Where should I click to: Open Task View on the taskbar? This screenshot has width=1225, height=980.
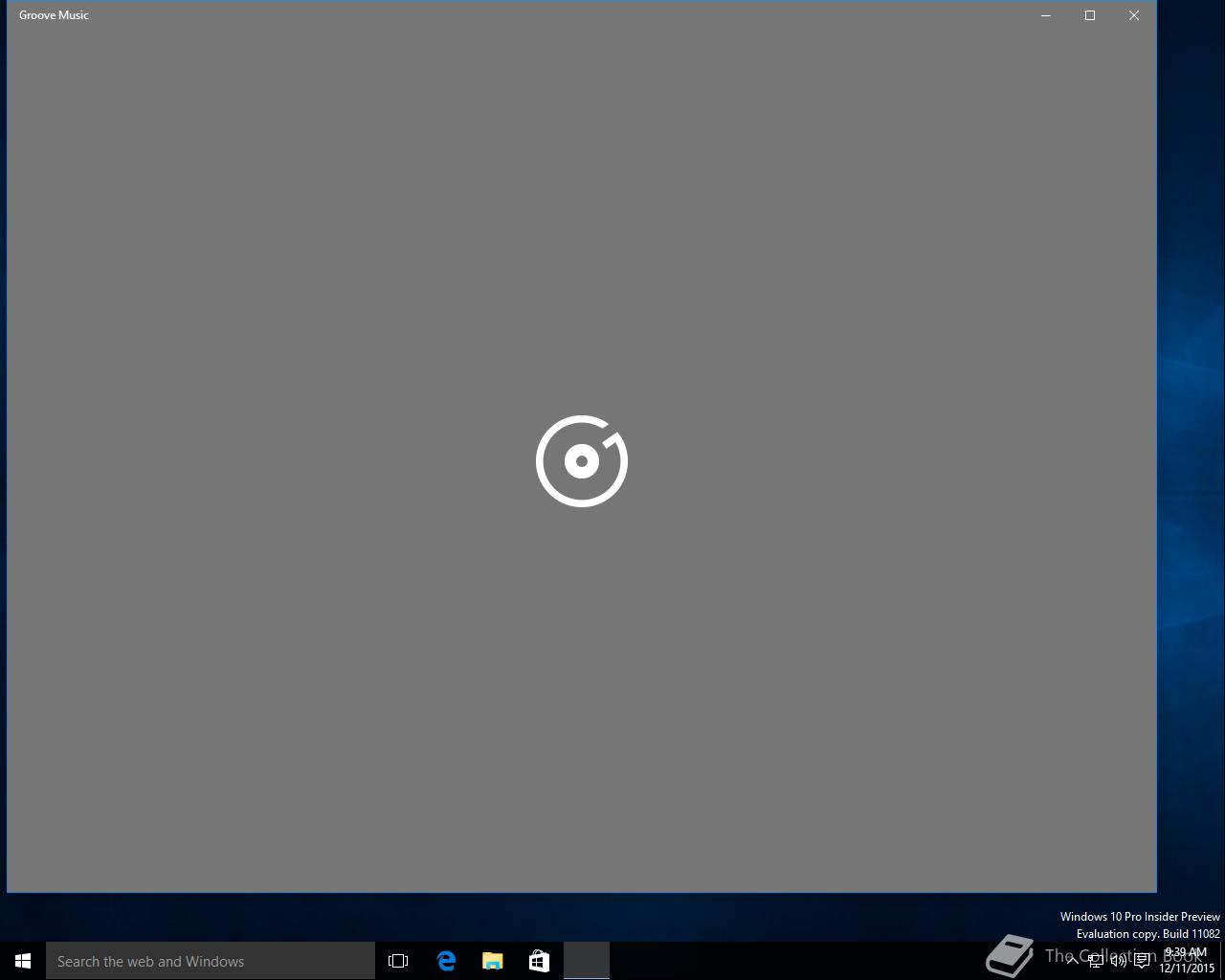(x=398, y=961)
